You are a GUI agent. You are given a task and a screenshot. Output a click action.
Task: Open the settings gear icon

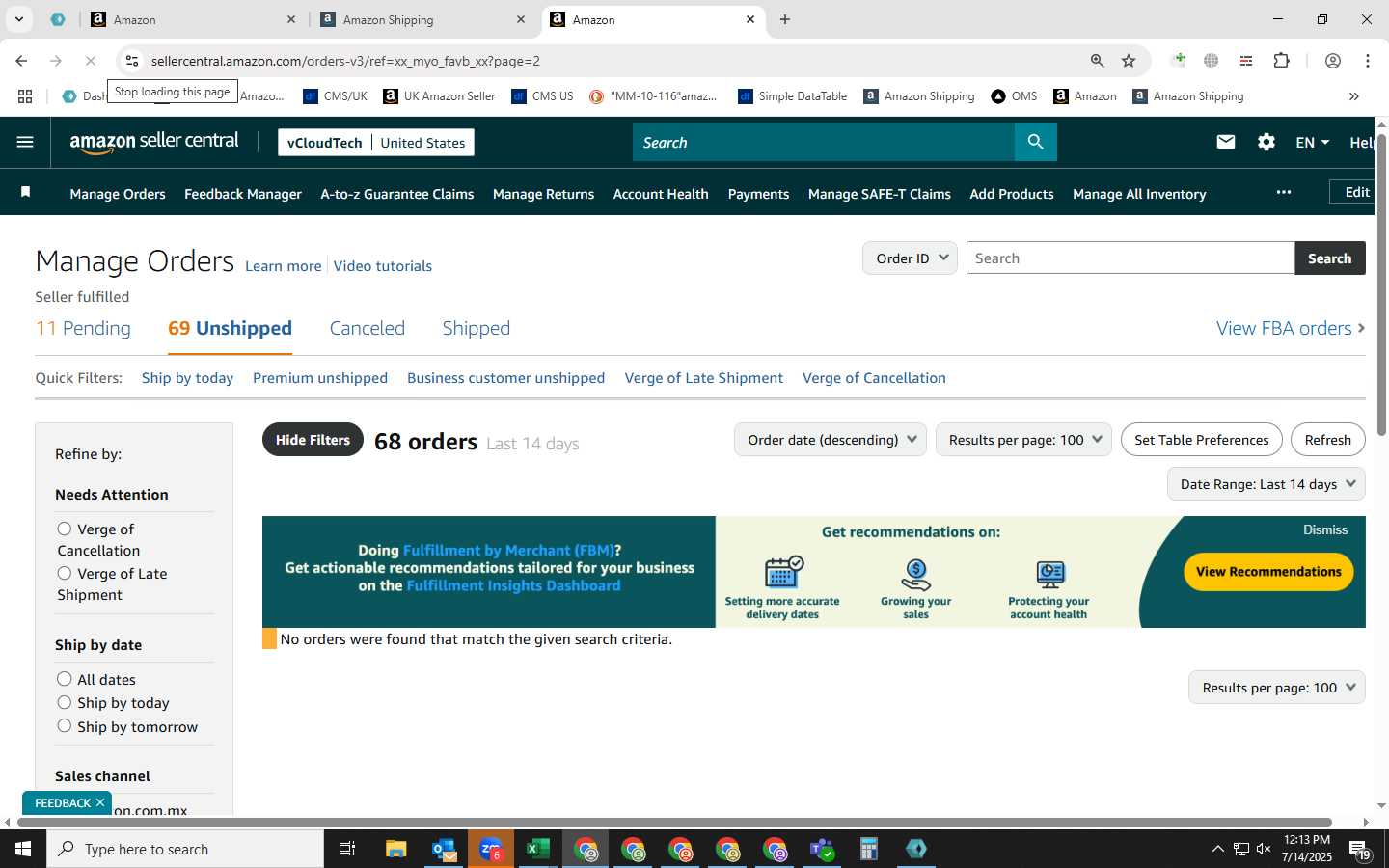tap(1266, 143)
